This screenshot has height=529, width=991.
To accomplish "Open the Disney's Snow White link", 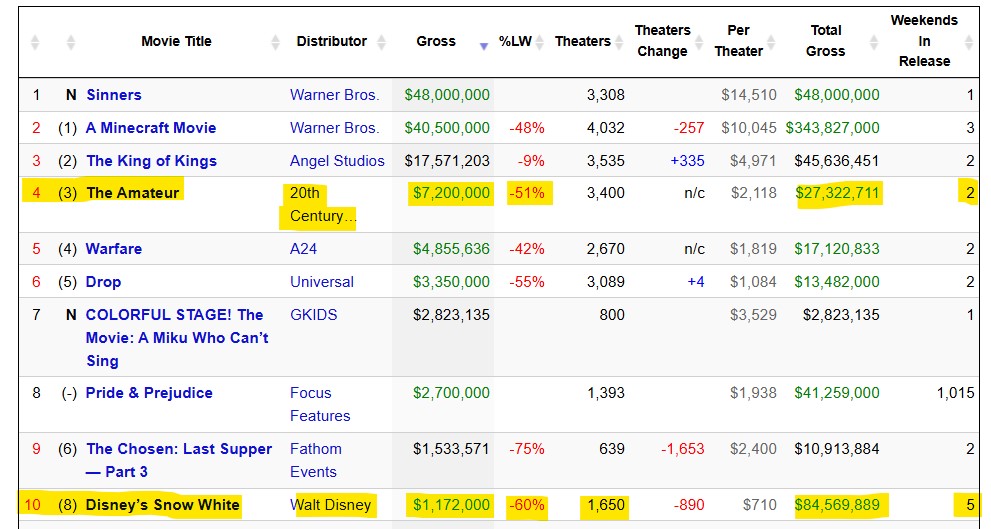I will coord(162,505).
